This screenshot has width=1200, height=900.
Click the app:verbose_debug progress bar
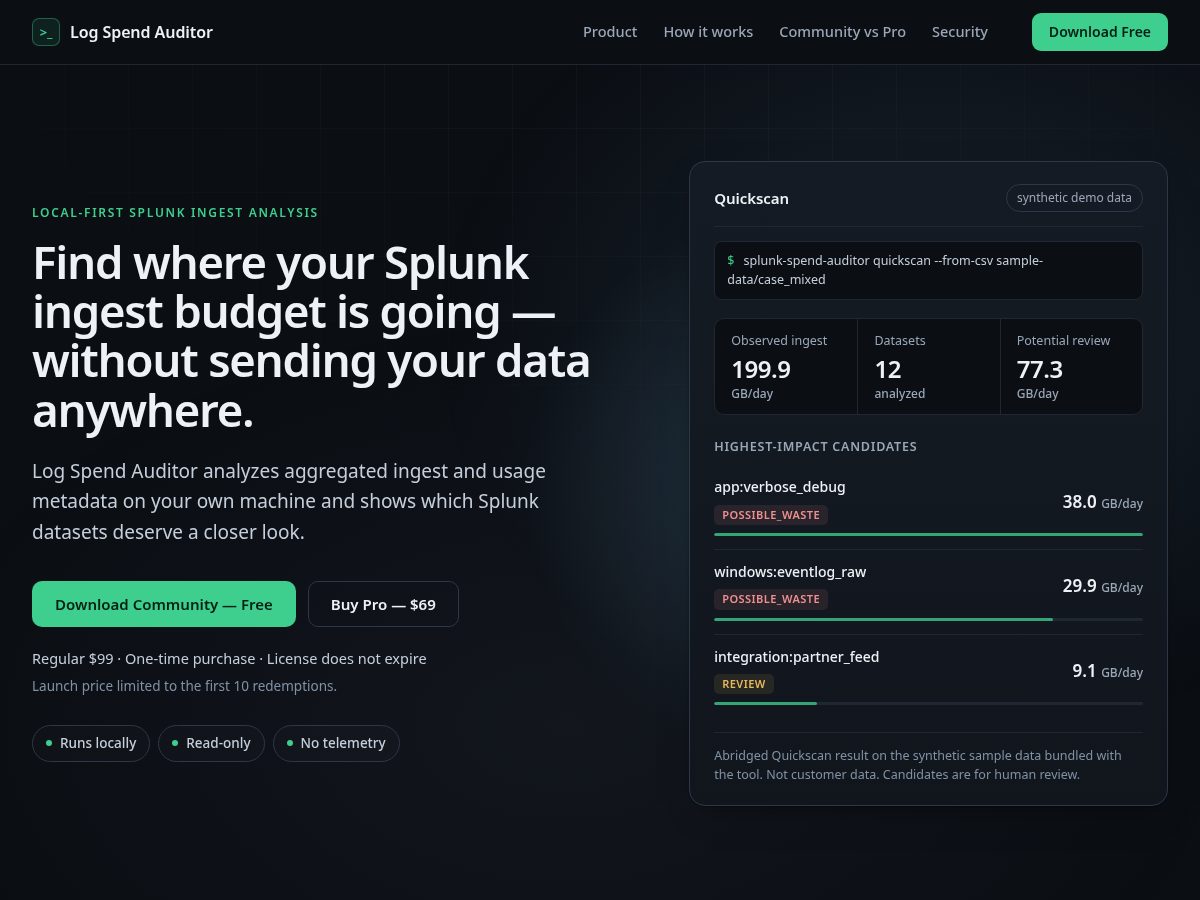[928, 535]
